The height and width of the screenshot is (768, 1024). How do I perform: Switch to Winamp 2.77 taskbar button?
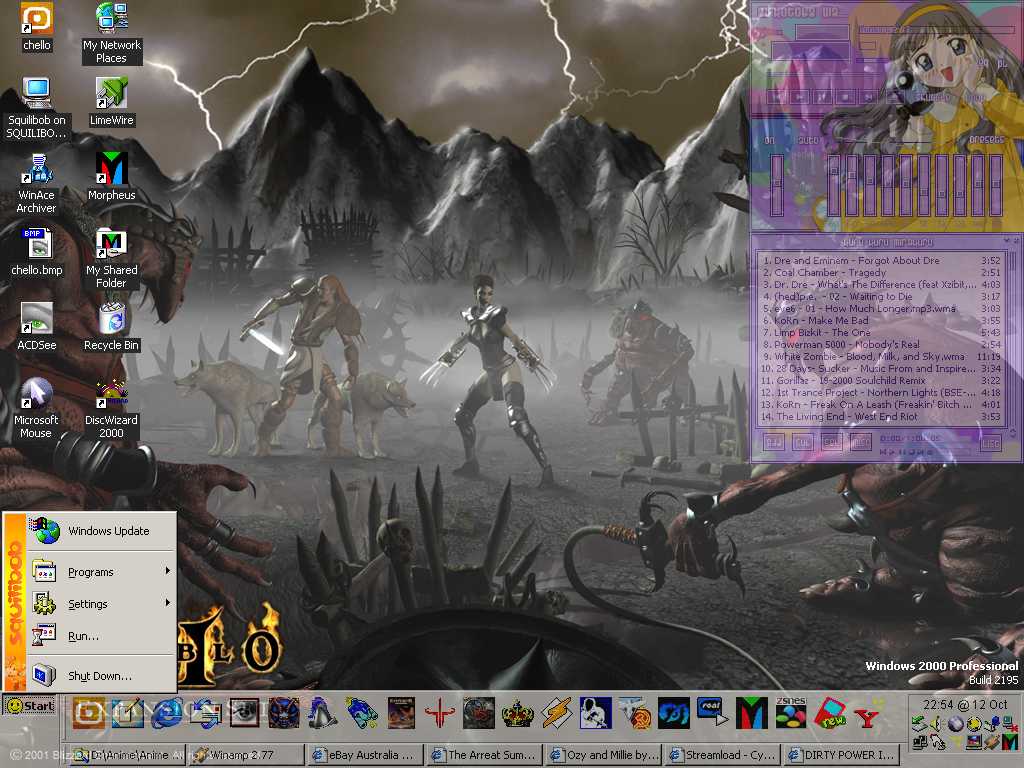click(x=247, y=755)
